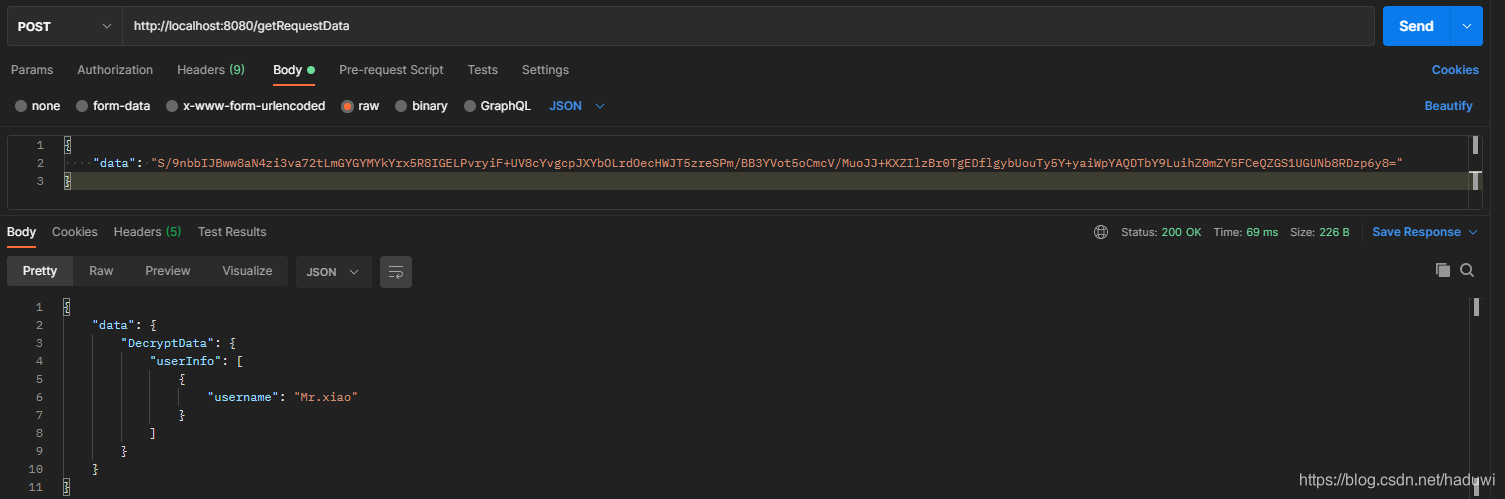Open the Pre-request Script tab
The image size is (1505, 499).
click(x=391, y=70)
